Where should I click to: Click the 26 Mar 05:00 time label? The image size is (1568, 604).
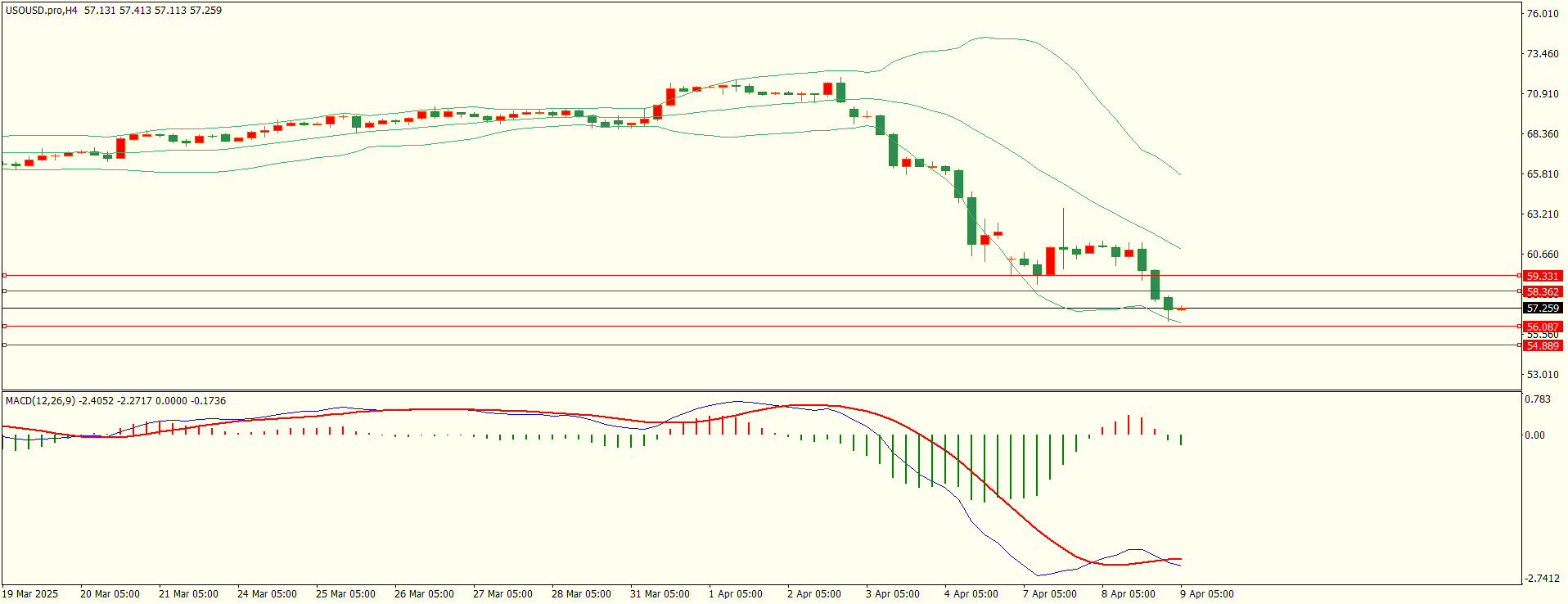[424, 594]
